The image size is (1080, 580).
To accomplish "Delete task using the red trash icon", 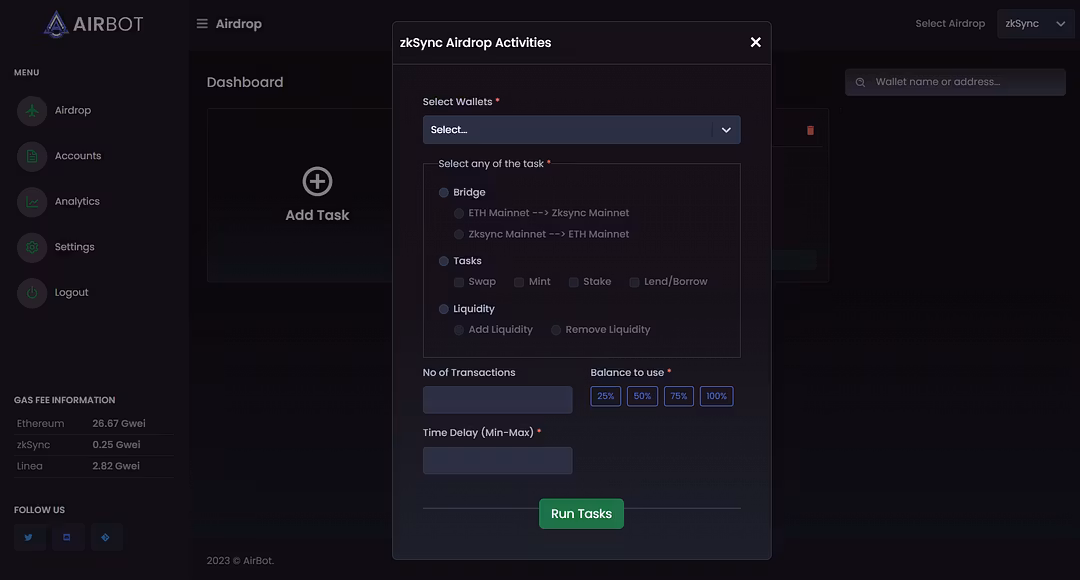I will [x=810, y=130].
